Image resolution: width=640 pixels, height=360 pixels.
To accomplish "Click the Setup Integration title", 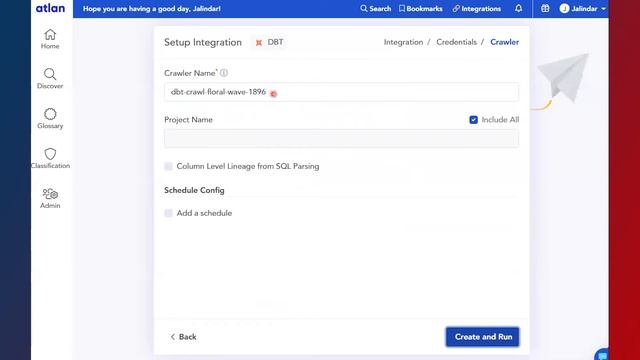I will (x=203, y=42).
